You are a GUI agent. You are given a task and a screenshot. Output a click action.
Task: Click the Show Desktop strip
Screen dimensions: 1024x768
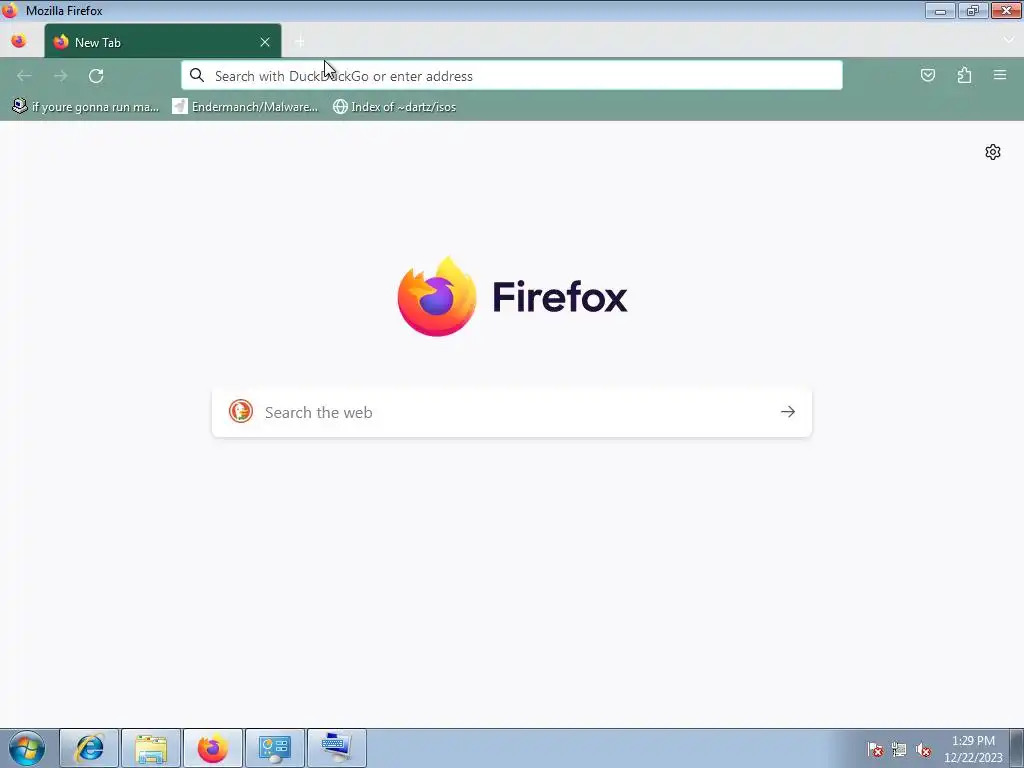coord(1017,748)
